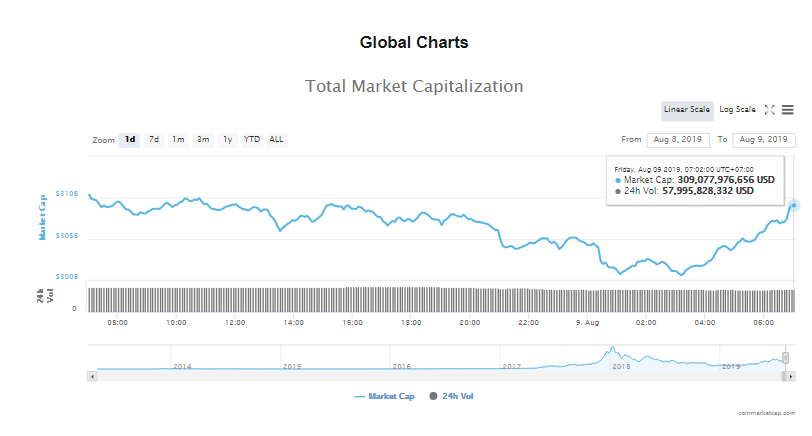Image resolution: width=812 pixels, height=436 pixels.
Task: Toggle 24h Vol series label
Action: click(458, 396)
